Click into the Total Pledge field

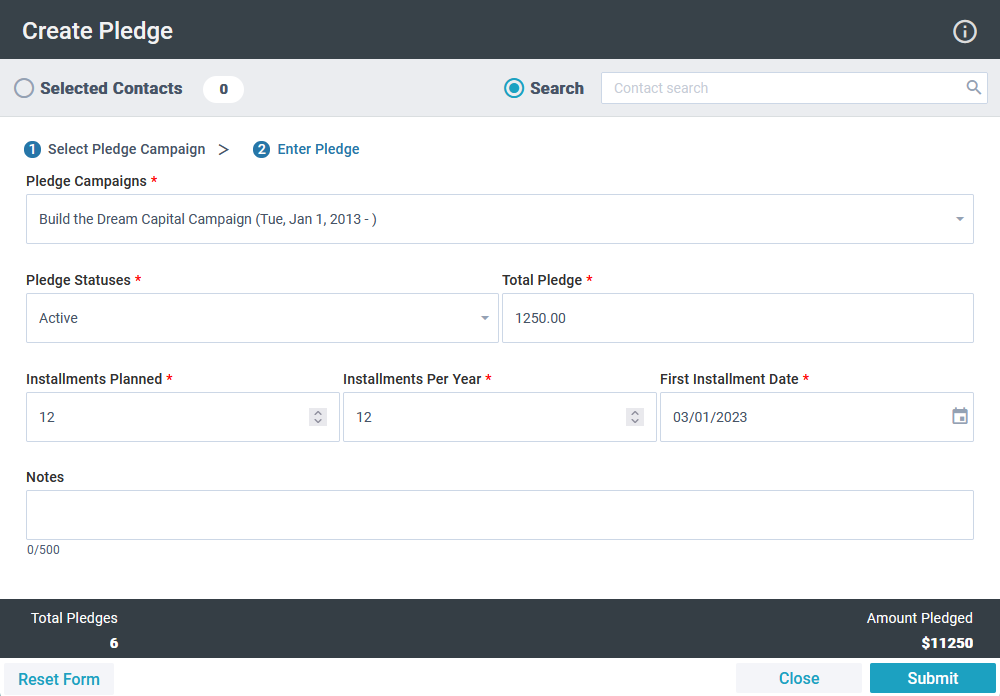point(737,318)
